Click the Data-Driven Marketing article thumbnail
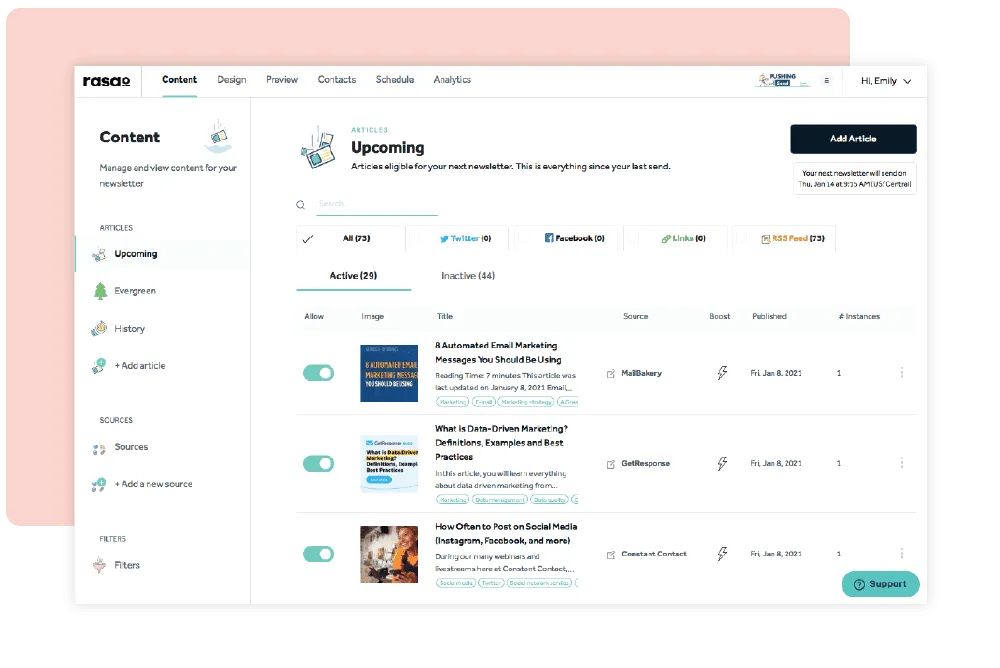The image size is (1000, 668). tap(389, 464)
